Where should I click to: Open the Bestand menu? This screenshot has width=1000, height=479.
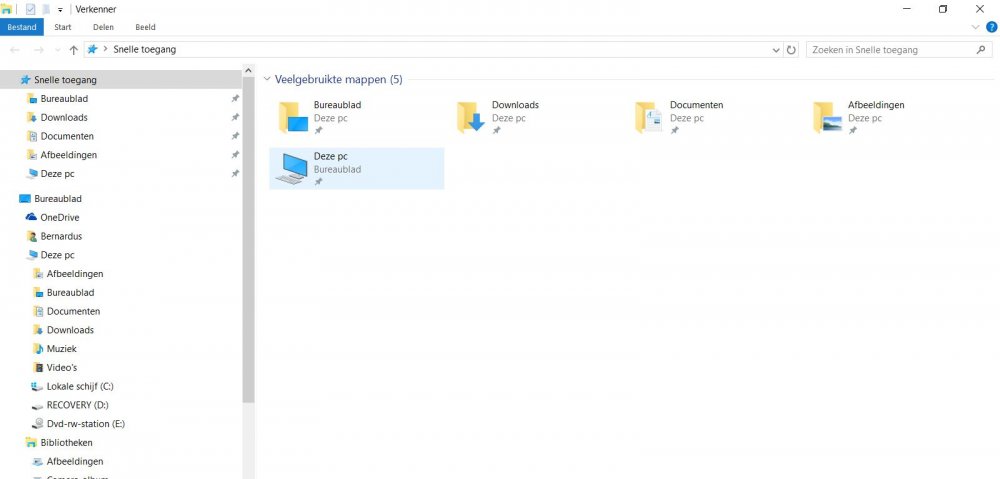click(22, 27)
